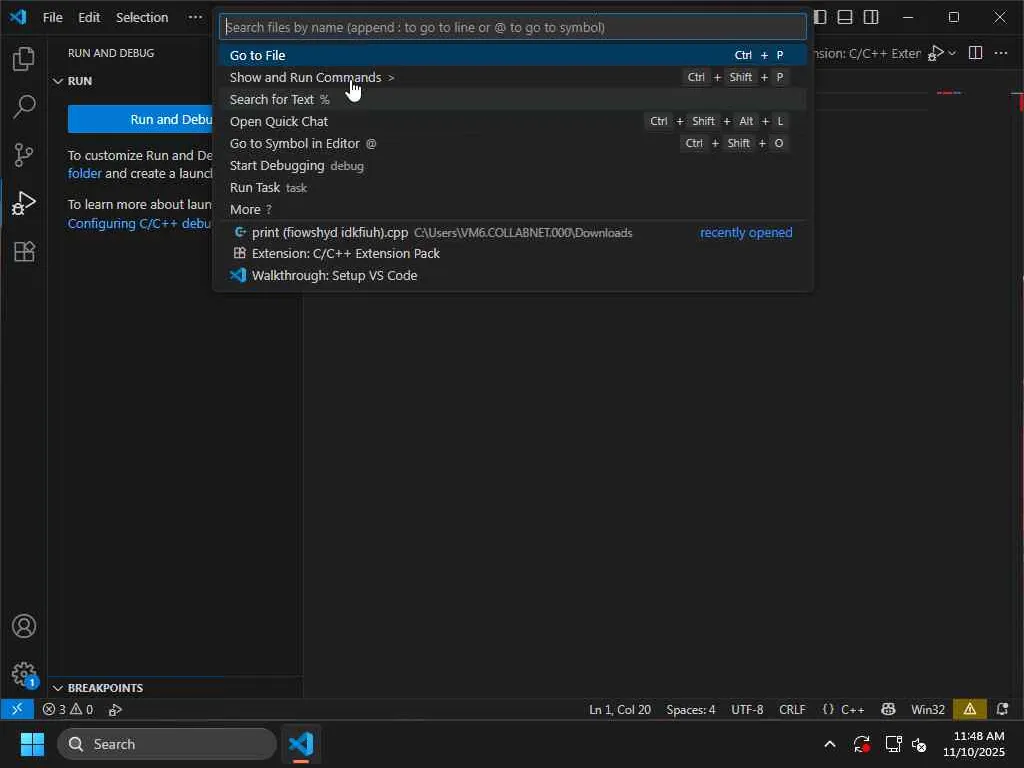Toggle primary side bar visibility
The image size is (1024, 768).
click(820, 17)
